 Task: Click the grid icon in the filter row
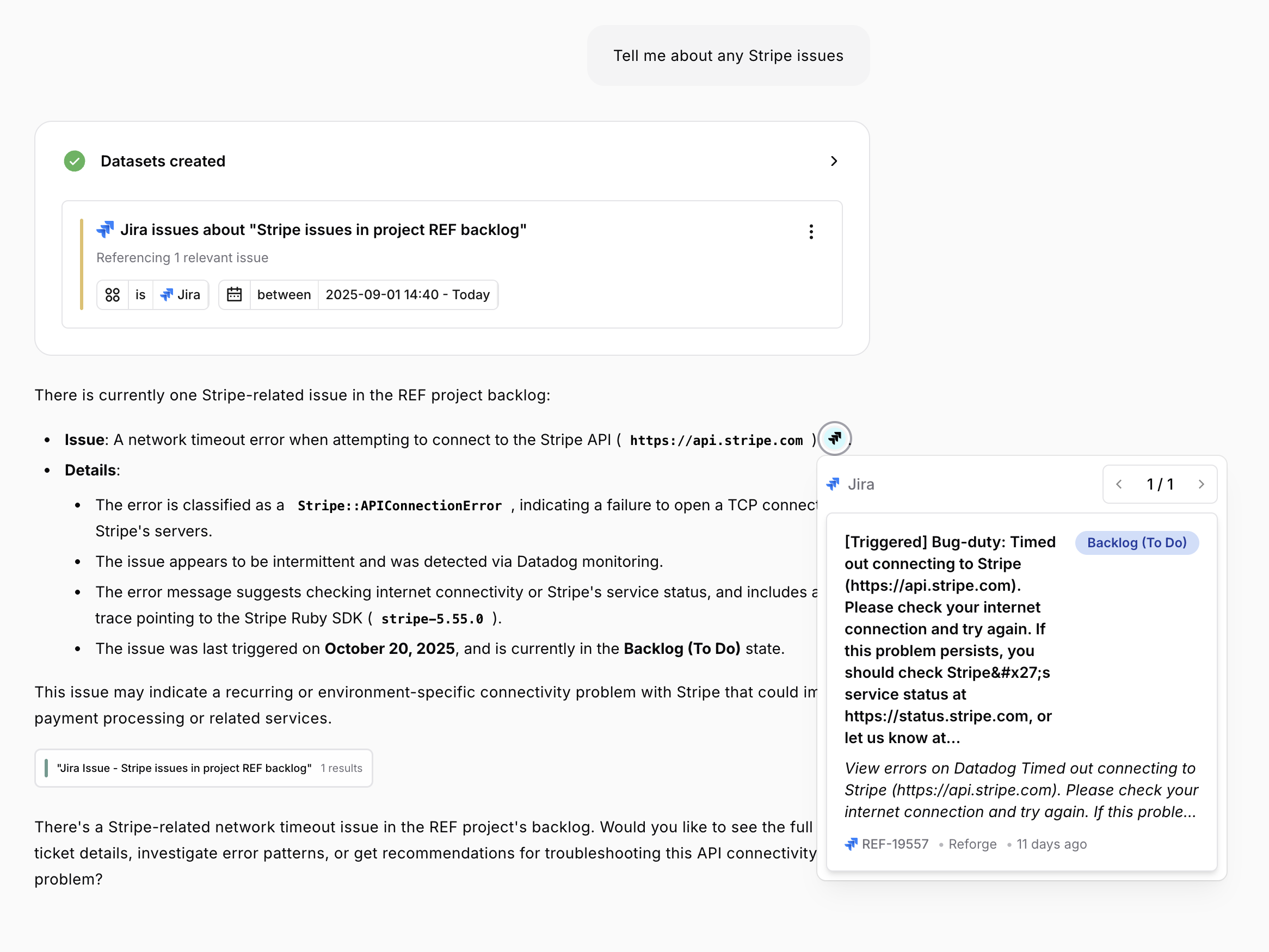tap(113, 294)
